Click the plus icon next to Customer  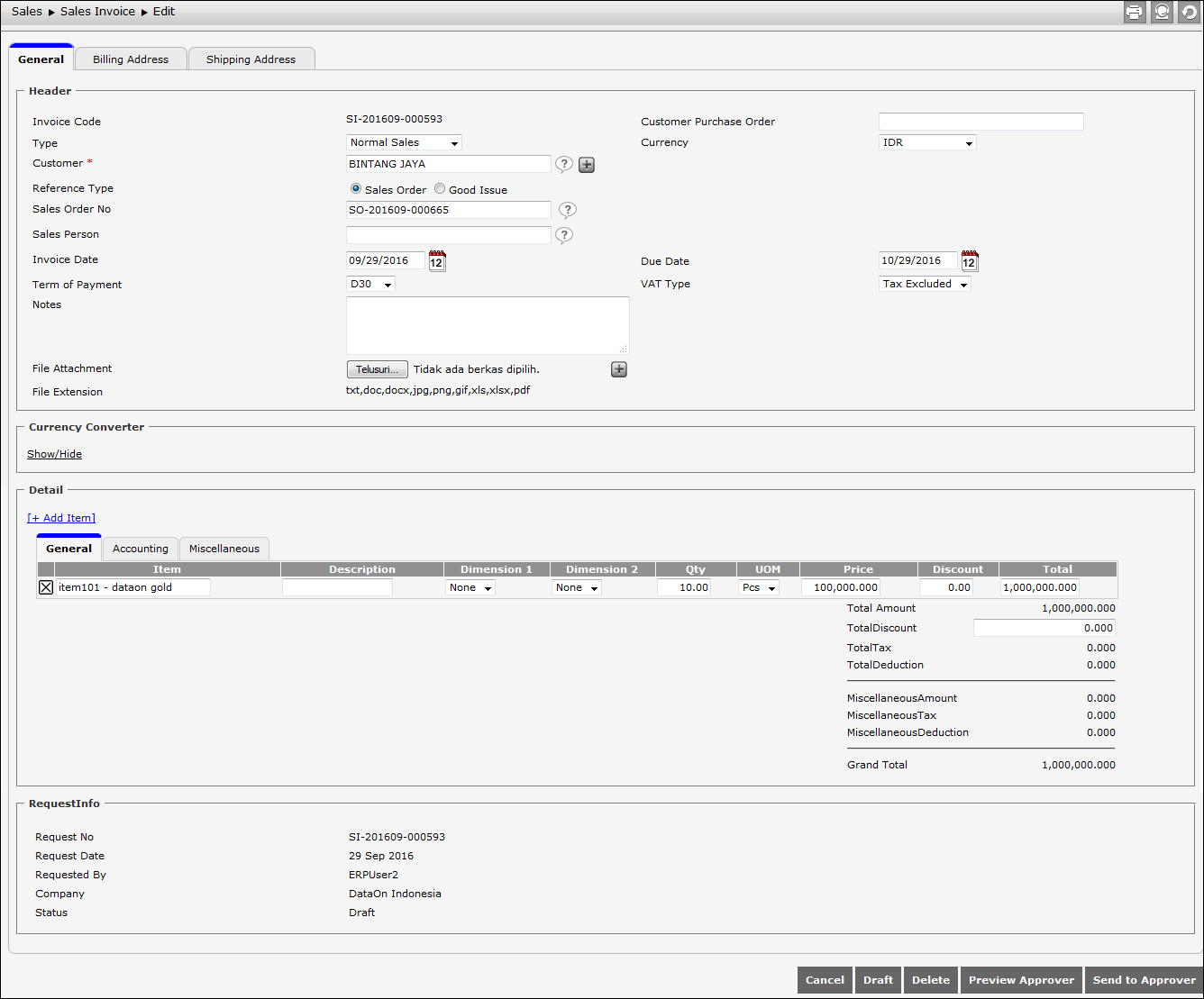coord(587,165)
